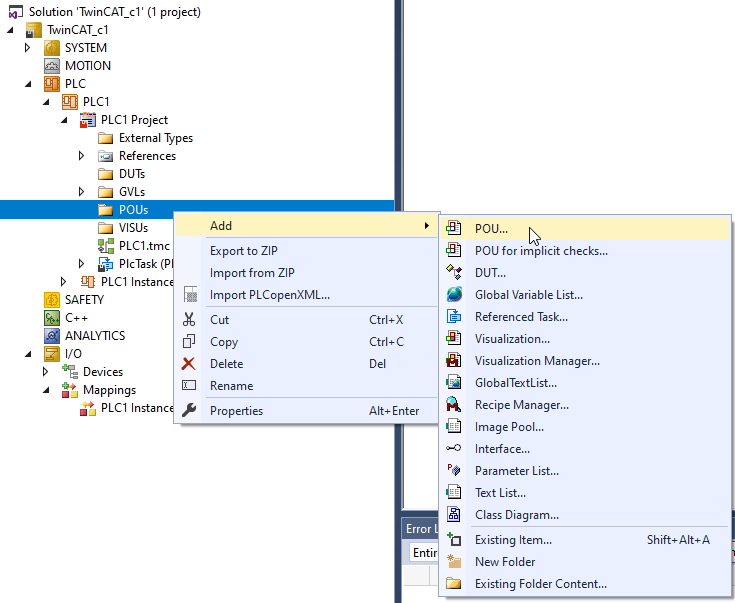
Task: Expand the References node
Action: (x=82, y=156)
